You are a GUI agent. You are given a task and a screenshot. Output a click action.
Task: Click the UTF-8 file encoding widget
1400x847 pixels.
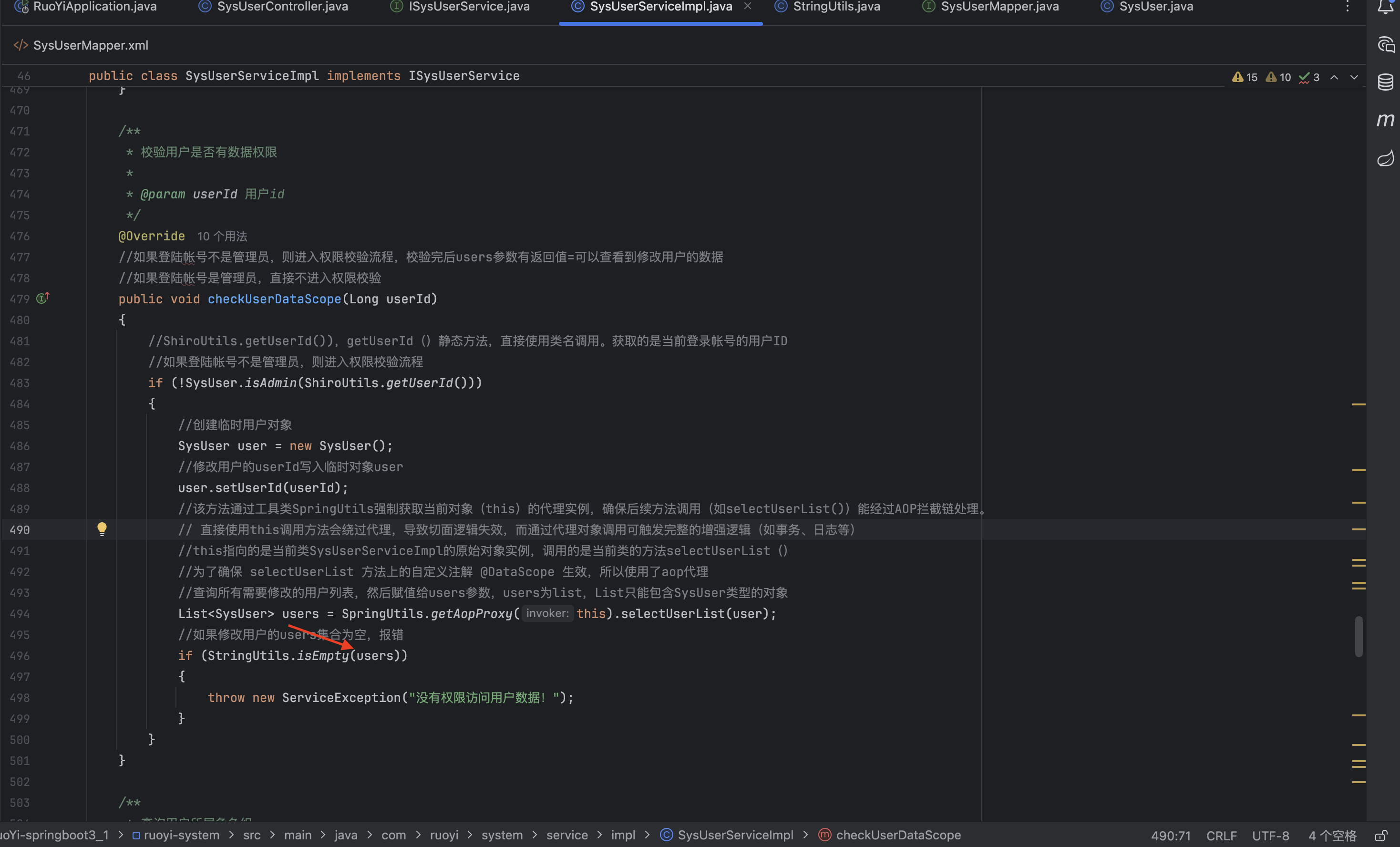click(1270, 836)
